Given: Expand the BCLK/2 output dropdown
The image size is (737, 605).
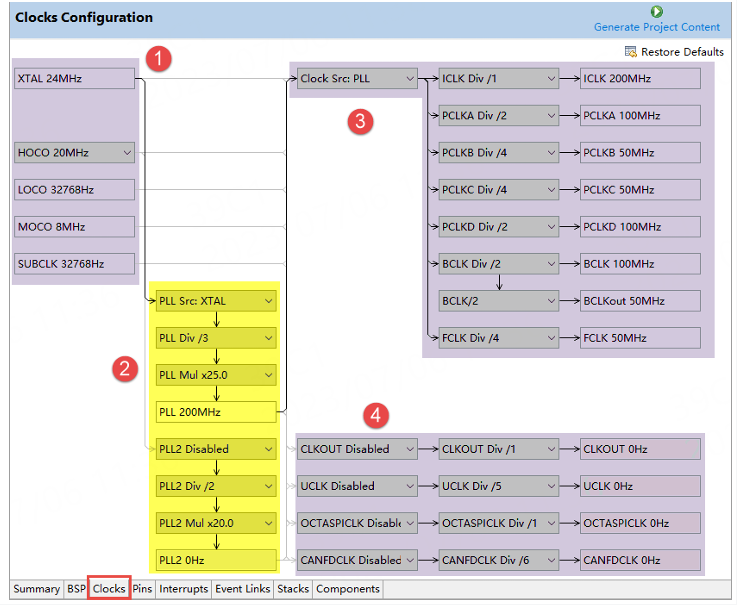Looking at the screenshot, I should pos(498,301).
